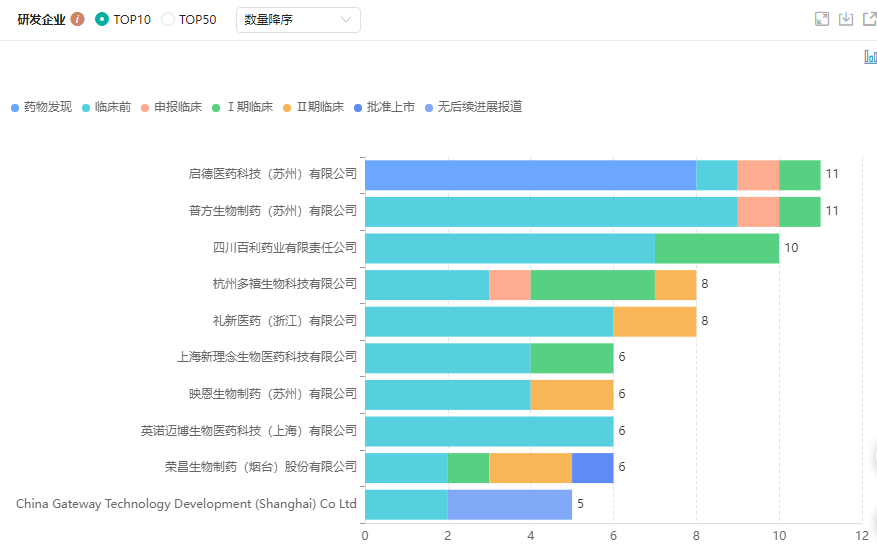Hide the 申报临床 legend series

(x=172, y=107)
